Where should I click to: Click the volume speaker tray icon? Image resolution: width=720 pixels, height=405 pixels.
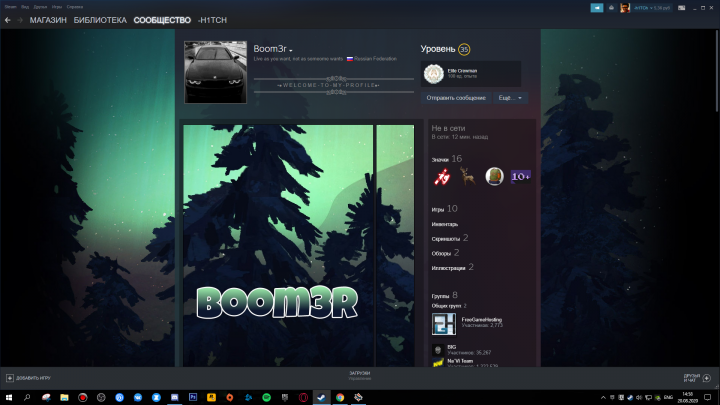[x=639, y=398]
